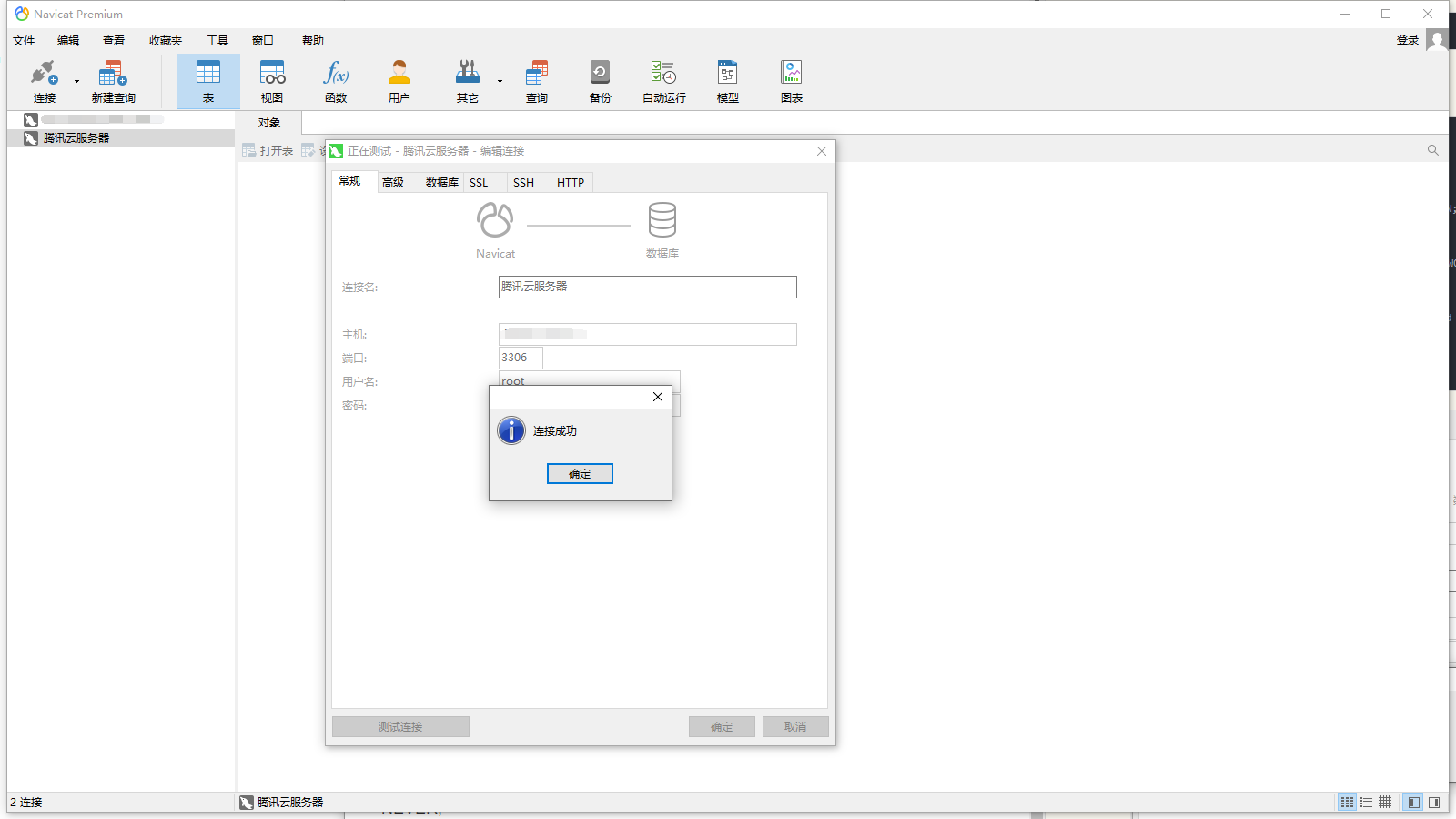Click the green dolphin icon in dialog title bar

[336, 151]
